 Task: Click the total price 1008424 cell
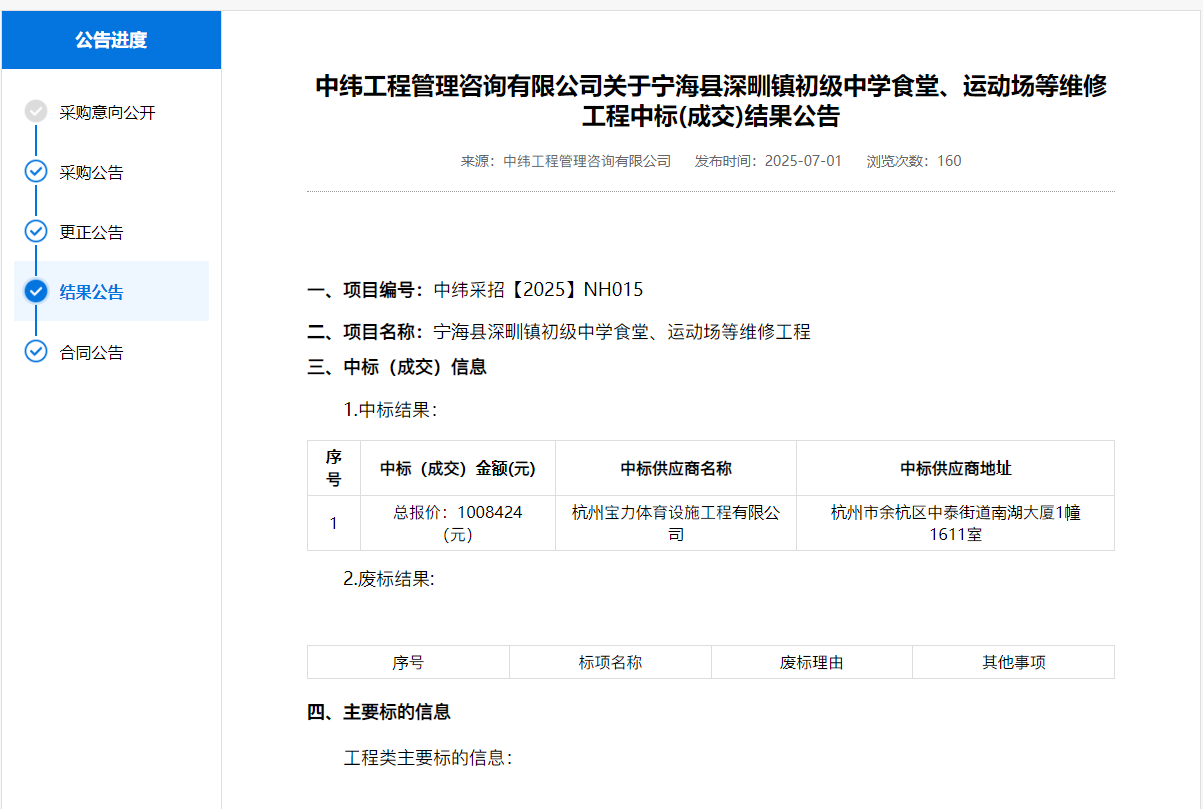pyautogui.click(x=457, y=523)
